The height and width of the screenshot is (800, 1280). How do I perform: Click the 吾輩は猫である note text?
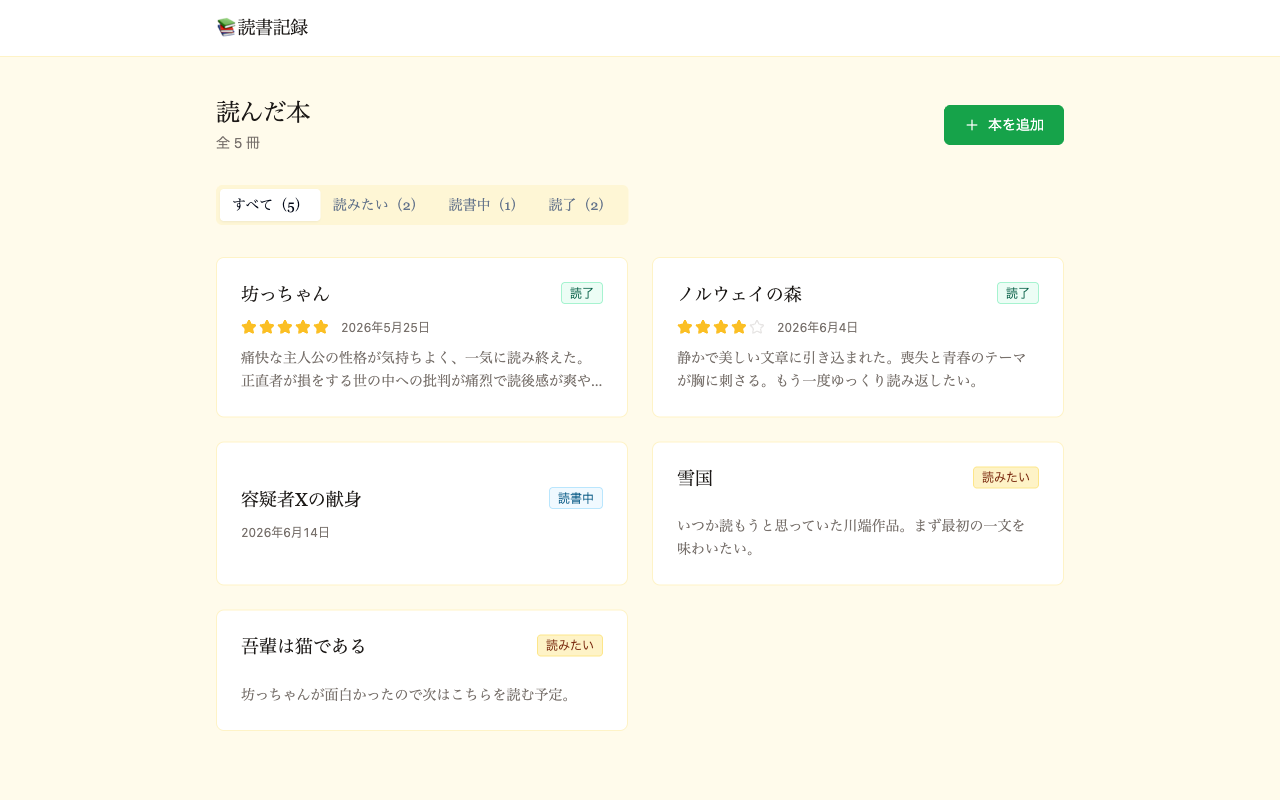[409, 694]
